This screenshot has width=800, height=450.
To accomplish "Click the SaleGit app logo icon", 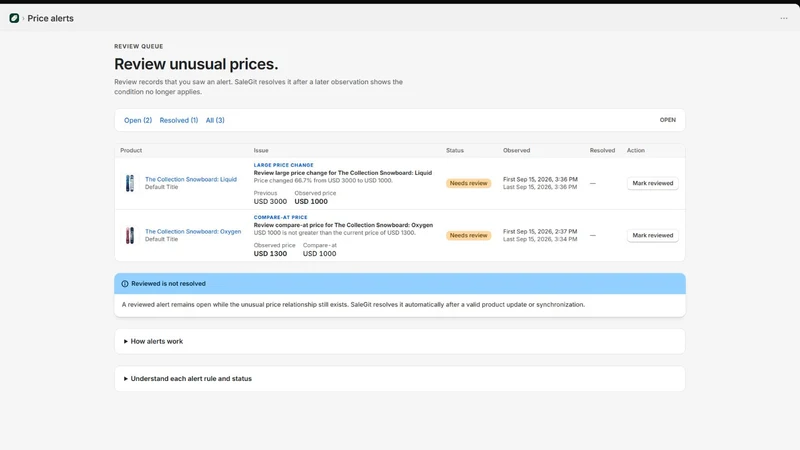I will [14, 18].
